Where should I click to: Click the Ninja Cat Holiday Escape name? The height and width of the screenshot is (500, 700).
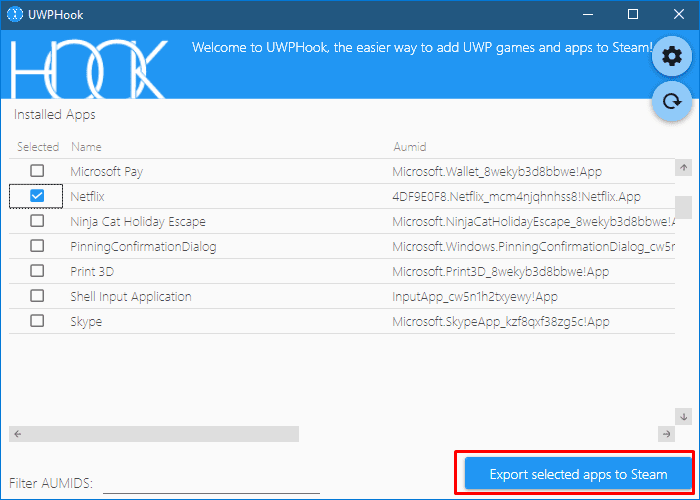click(138, 221)
